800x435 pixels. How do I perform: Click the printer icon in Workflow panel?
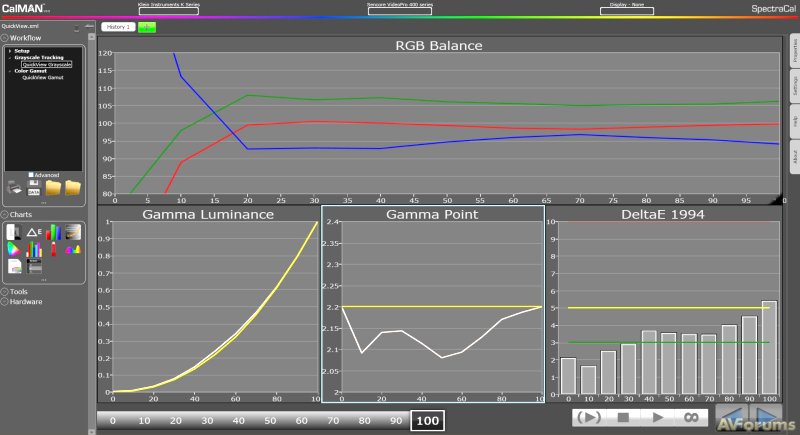14,187
